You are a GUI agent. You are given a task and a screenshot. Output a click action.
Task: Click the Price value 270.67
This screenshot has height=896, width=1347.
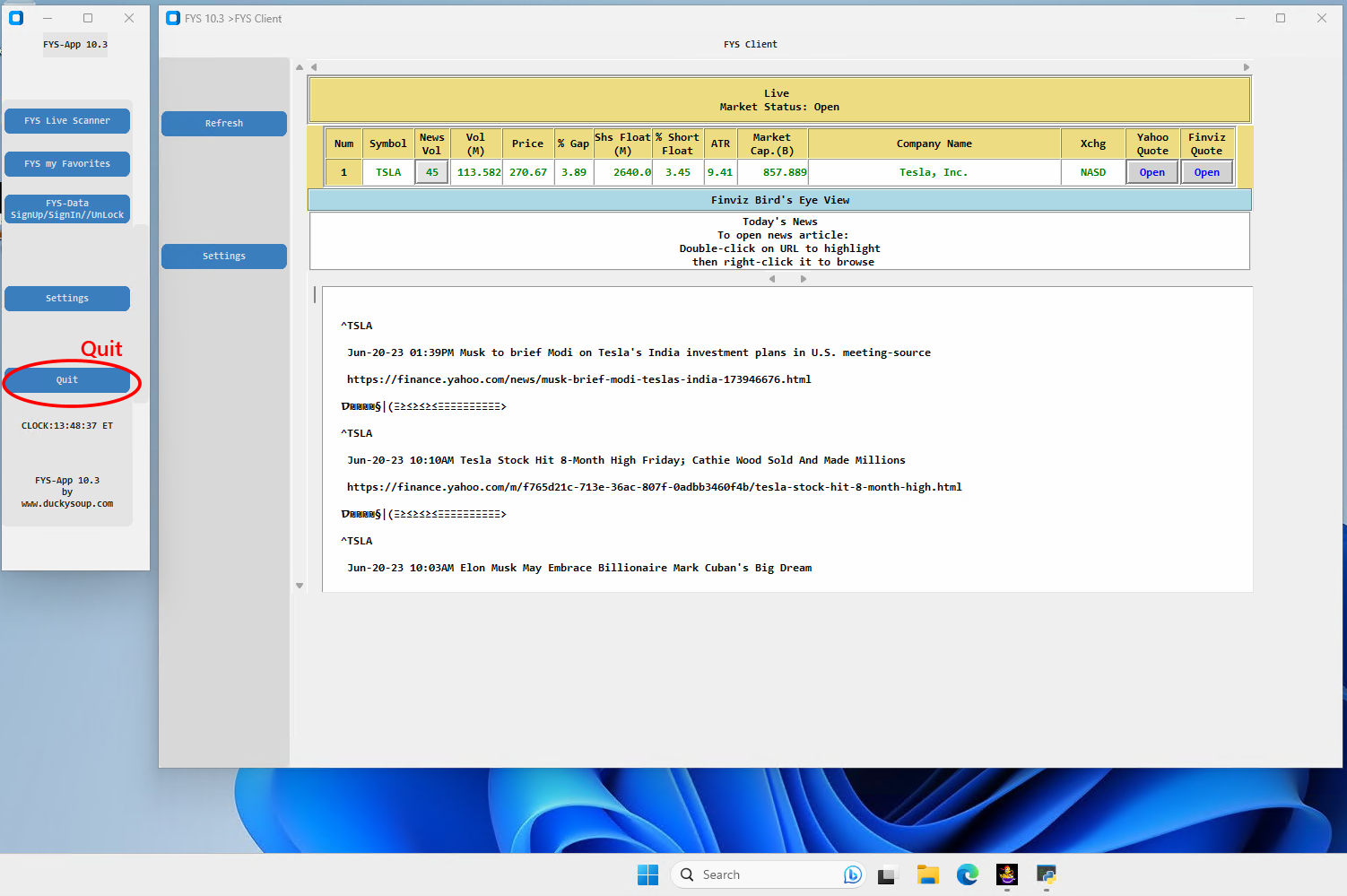tap(528, 172)
